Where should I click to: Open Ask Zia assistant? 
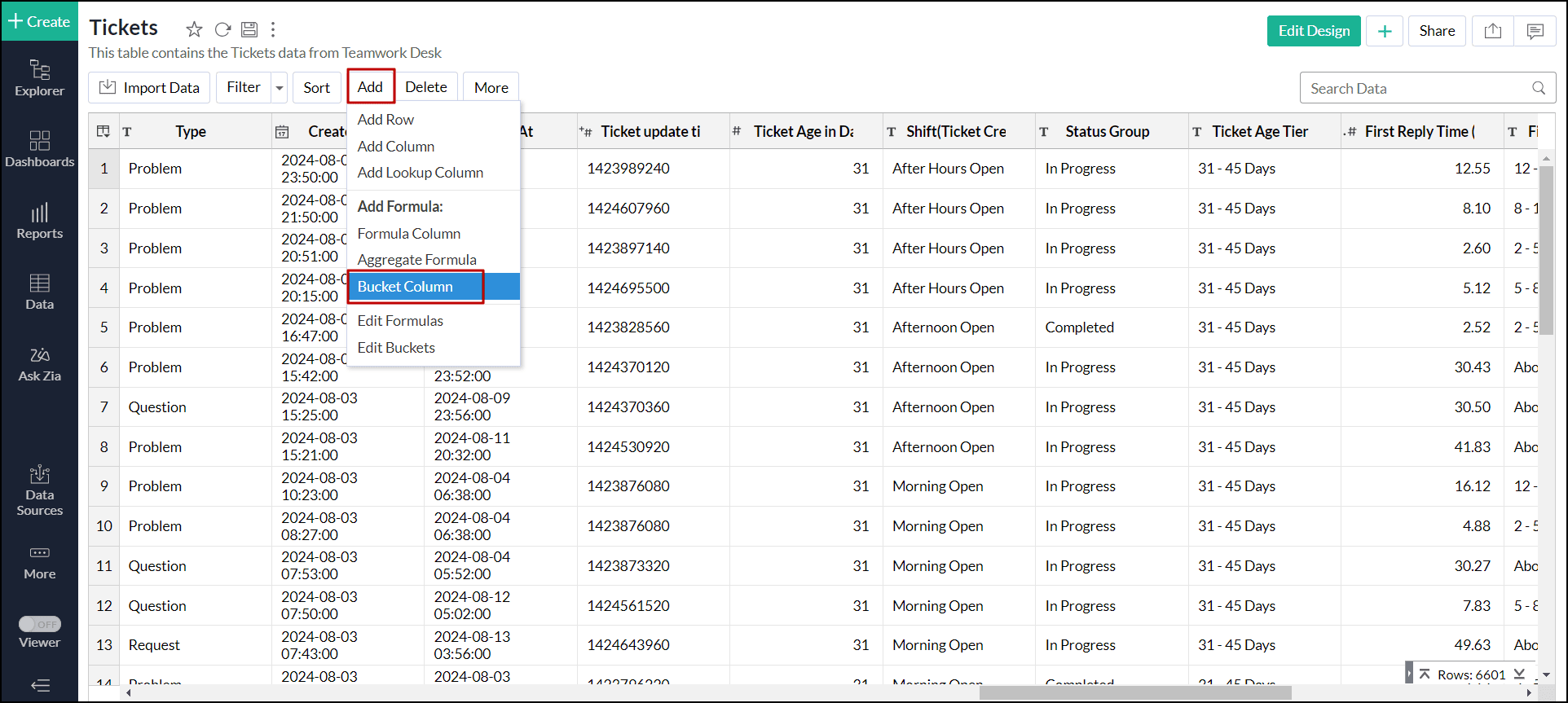tap(39, 364)
